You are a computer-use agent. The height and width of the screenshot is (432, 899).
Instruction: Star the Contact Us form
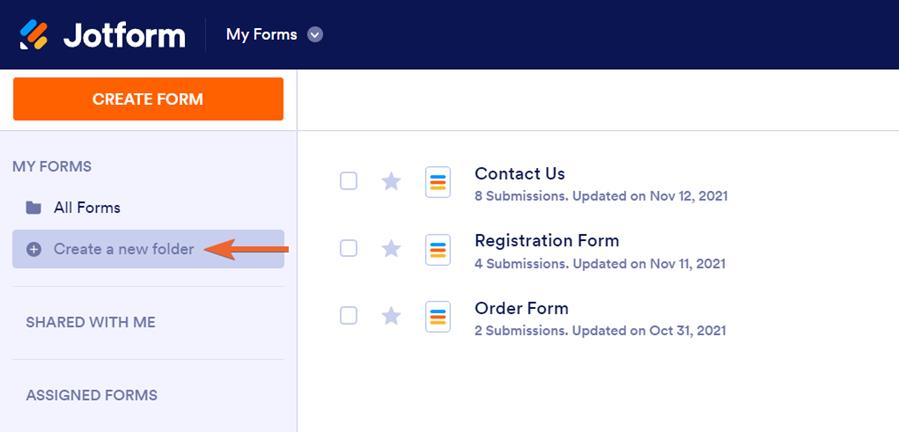coord(391,181)
